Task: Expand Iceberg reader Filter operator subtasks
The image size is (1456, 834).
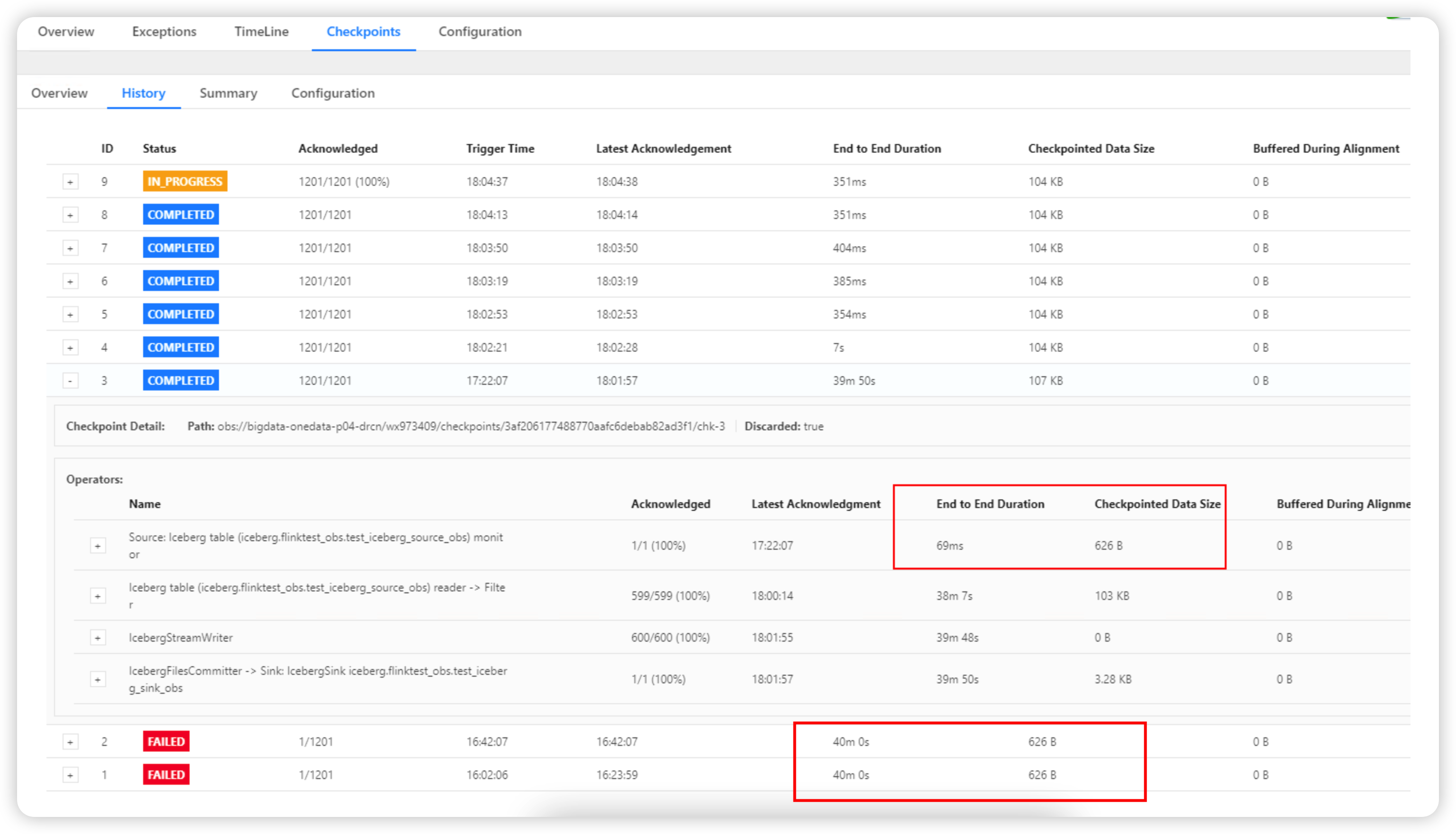Action: click(98, 596)
